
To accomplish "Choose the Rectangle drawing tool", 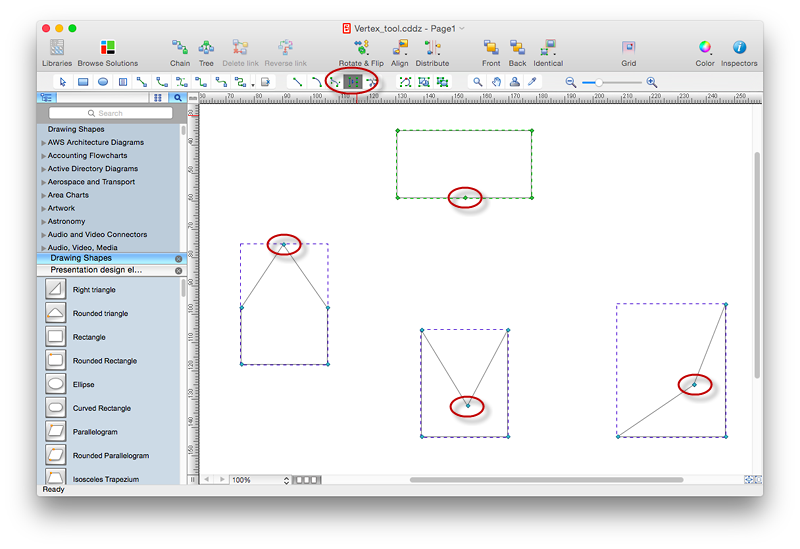I will coord(83,82).
